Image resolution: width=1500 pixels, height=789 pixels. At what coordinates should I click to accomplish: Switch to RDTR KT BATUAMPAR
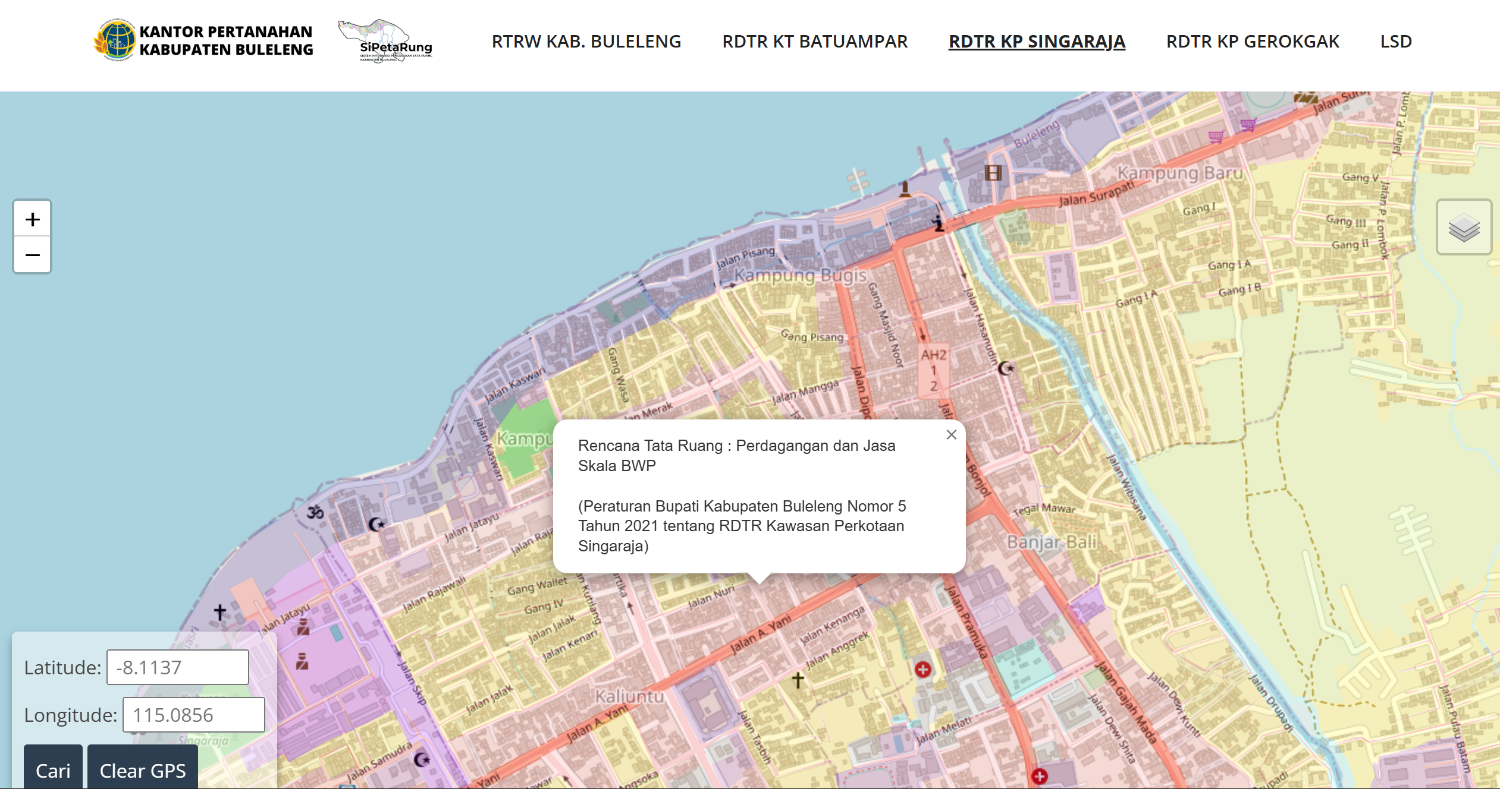click(x=815, y=41)
